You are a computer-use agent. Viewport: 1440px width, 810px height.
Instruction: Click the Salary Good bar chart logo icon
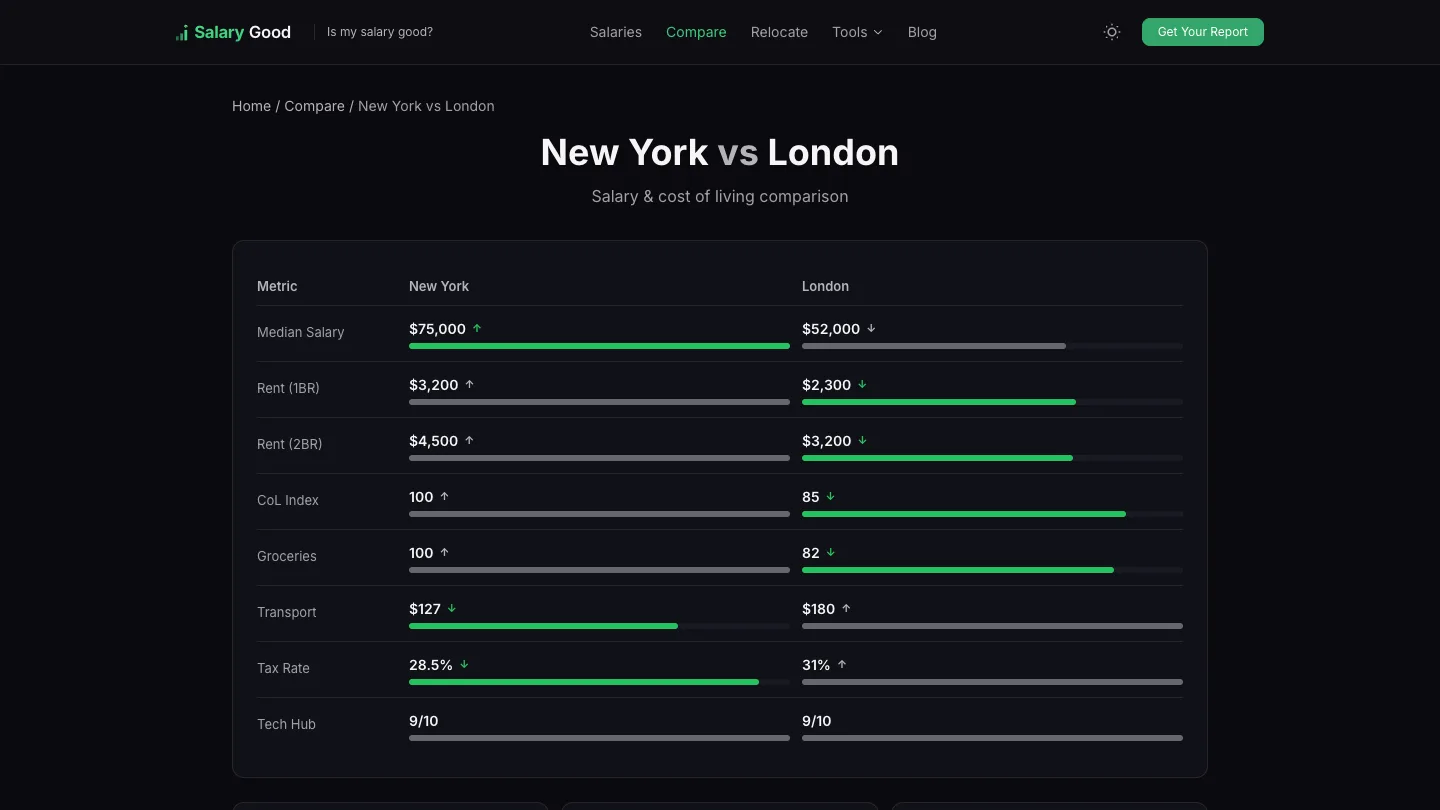(182, 32)
